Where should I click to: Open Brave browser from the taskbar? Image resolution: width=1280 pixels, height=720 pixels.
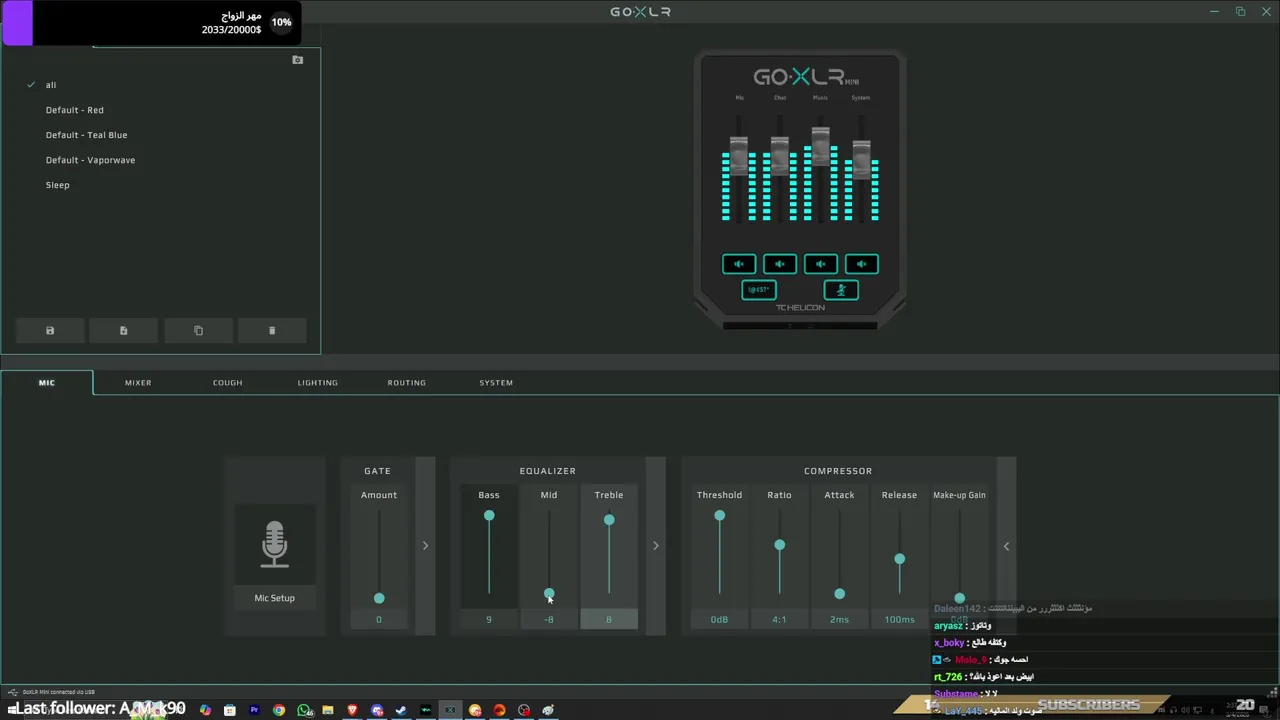[352, 710]
